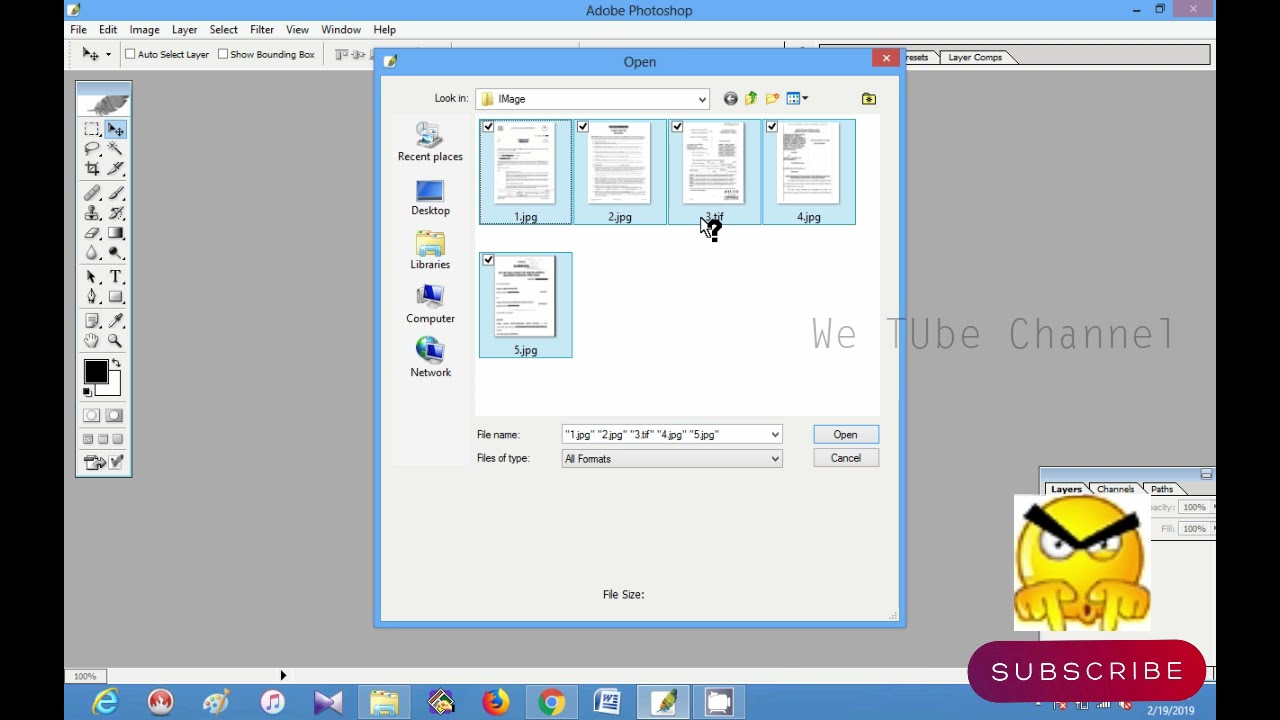Select the Path Selection tool
Screen dimensions: 1280x720
pyautogui.click(x=92, y=277)
